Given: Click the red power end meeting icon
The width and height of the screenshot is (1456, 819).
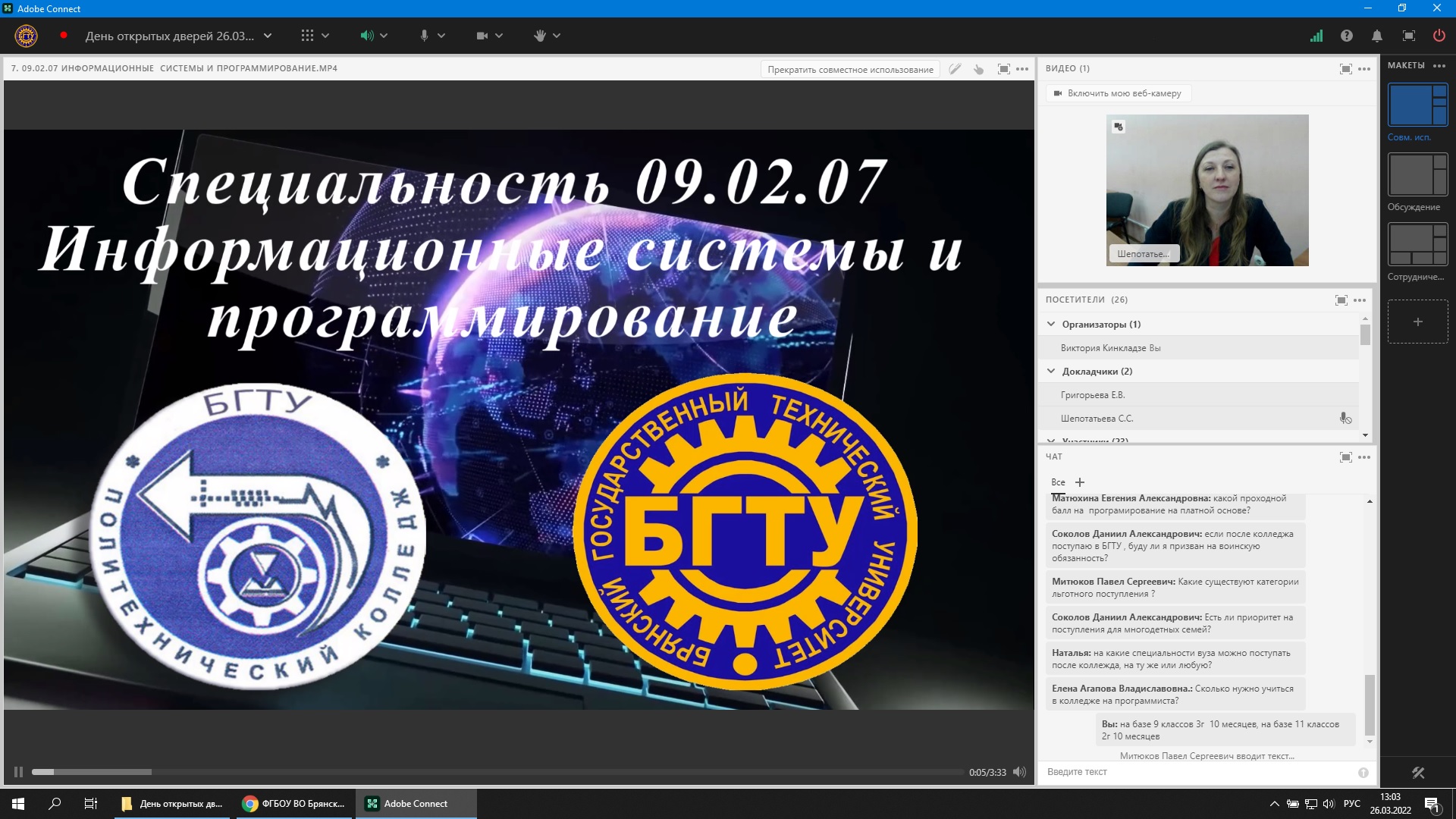Looking at the screenshot, I should tap(1439, 36).
